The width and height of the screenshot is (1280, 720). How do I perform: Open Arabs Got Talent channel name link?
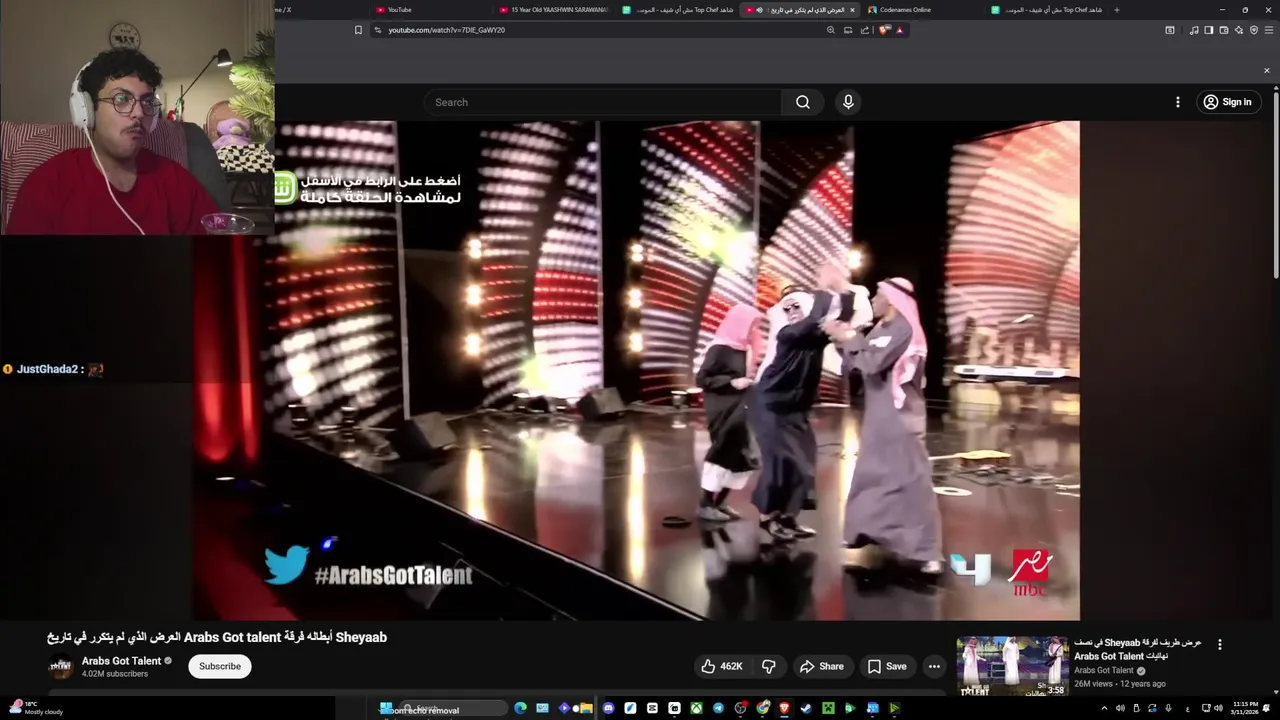coord(121,661)
